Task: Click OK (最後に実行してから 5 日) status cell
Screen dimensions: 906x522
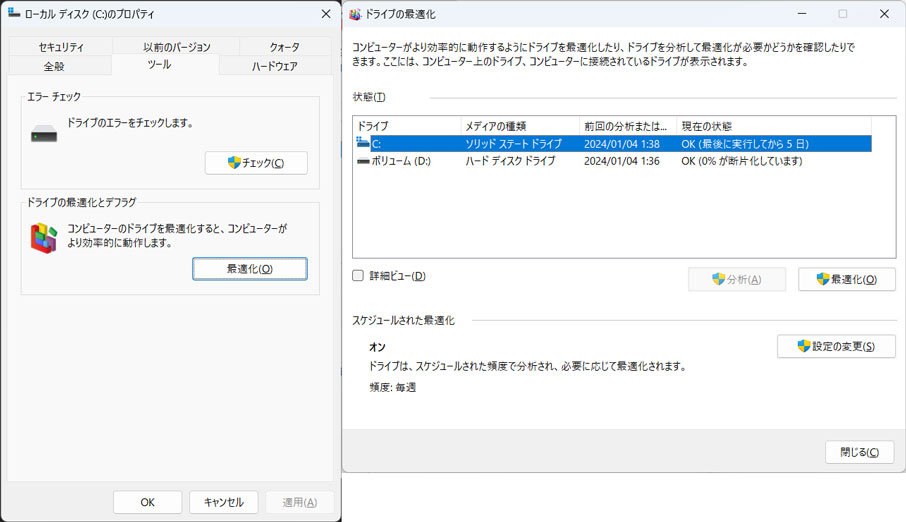Action: click(x=745, y=143)
